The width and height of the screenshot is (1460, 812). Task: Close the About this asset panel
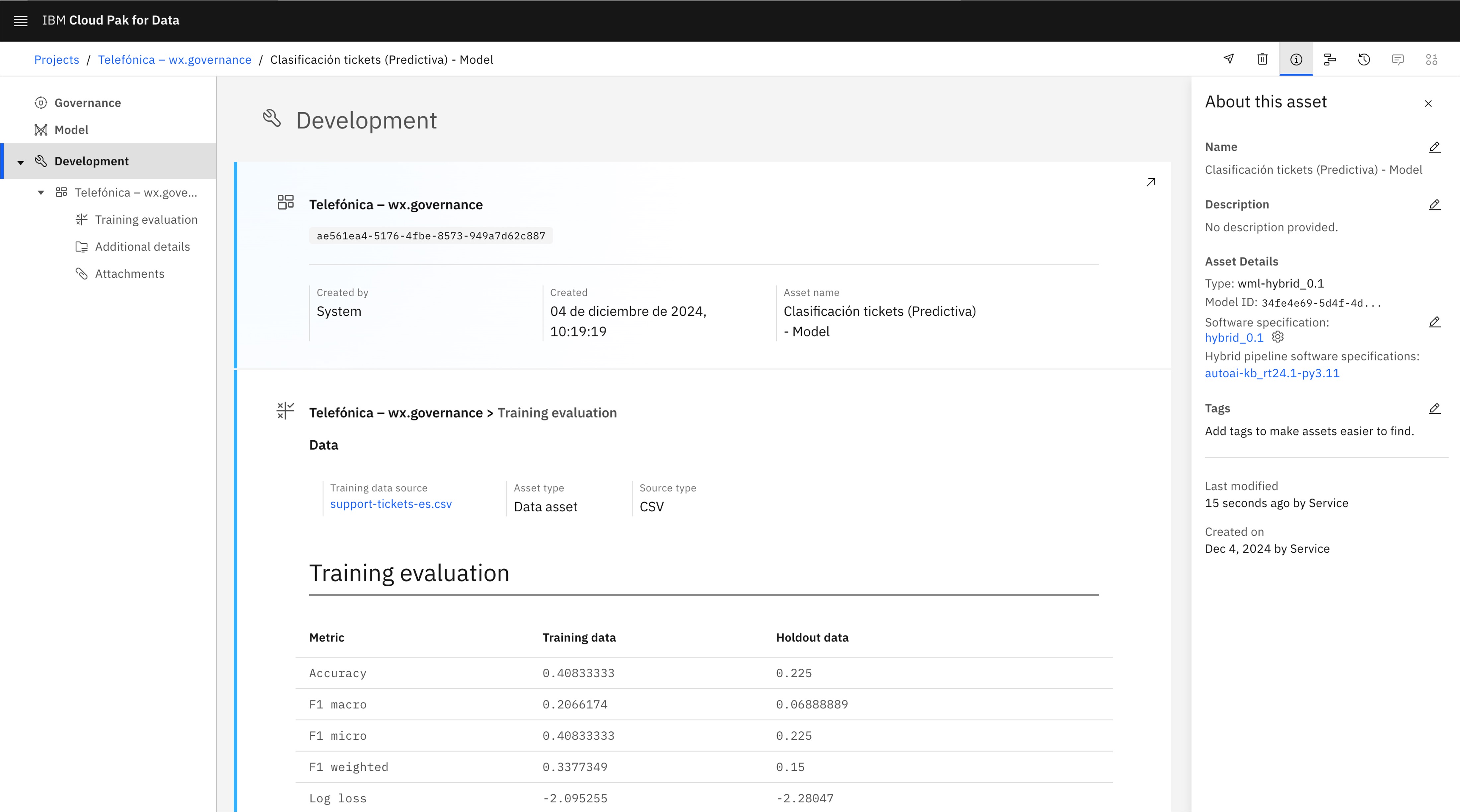point(1428,104)
